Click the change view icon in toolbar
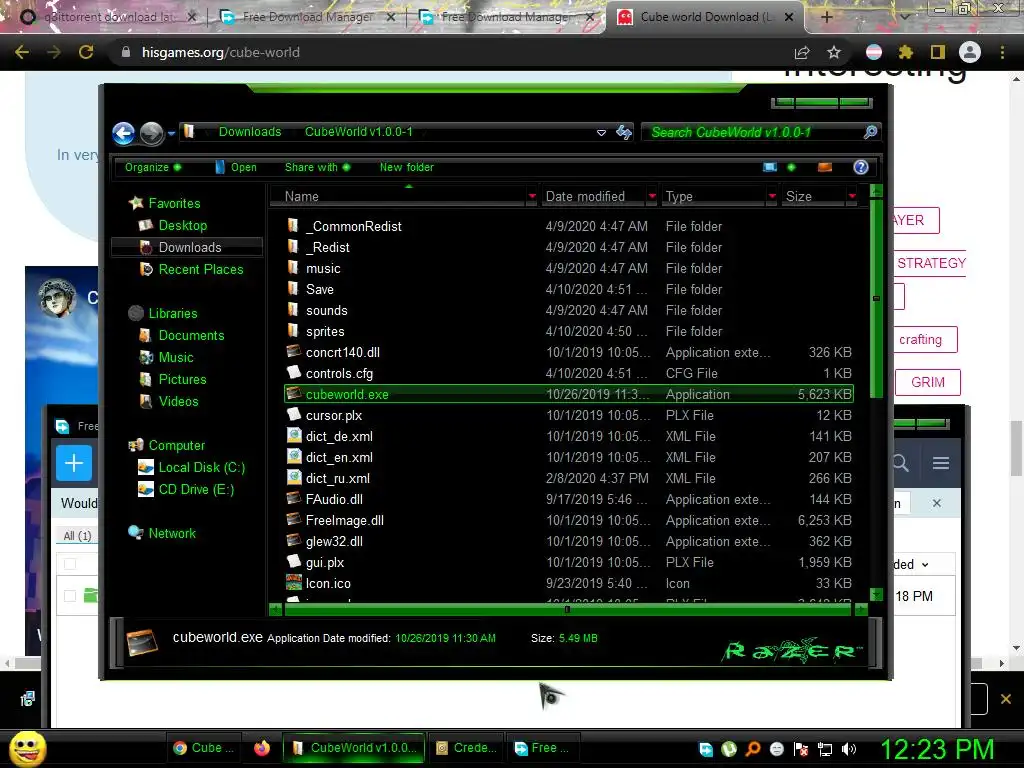1024x768 pixels. pos(770,167)
